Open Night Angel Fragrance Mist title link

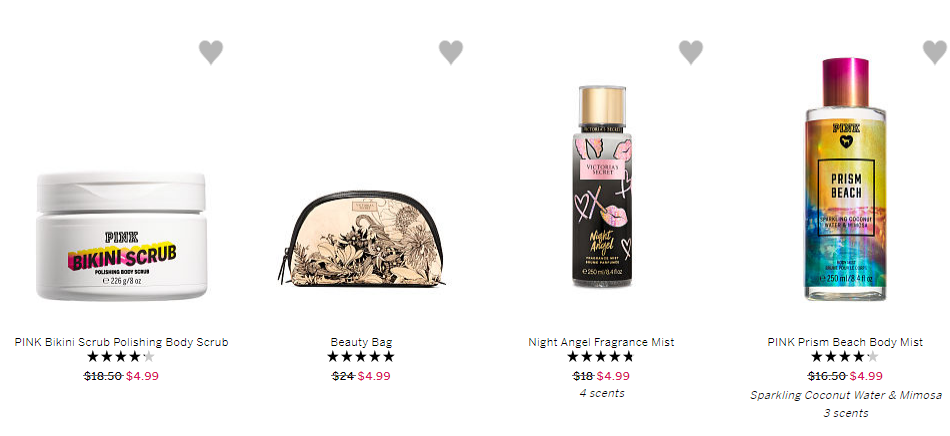pos(601,342)
